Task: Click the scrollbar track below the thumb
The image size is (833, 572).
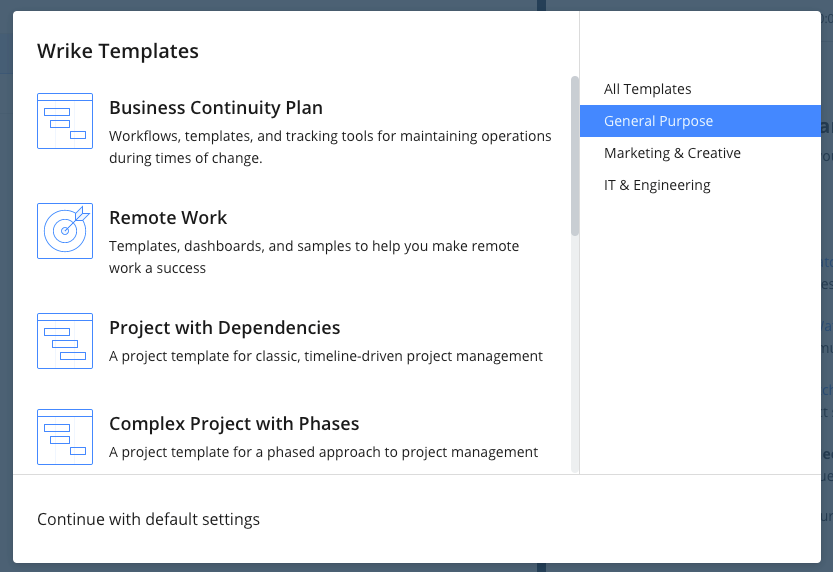Action: (x=575, y=353)
